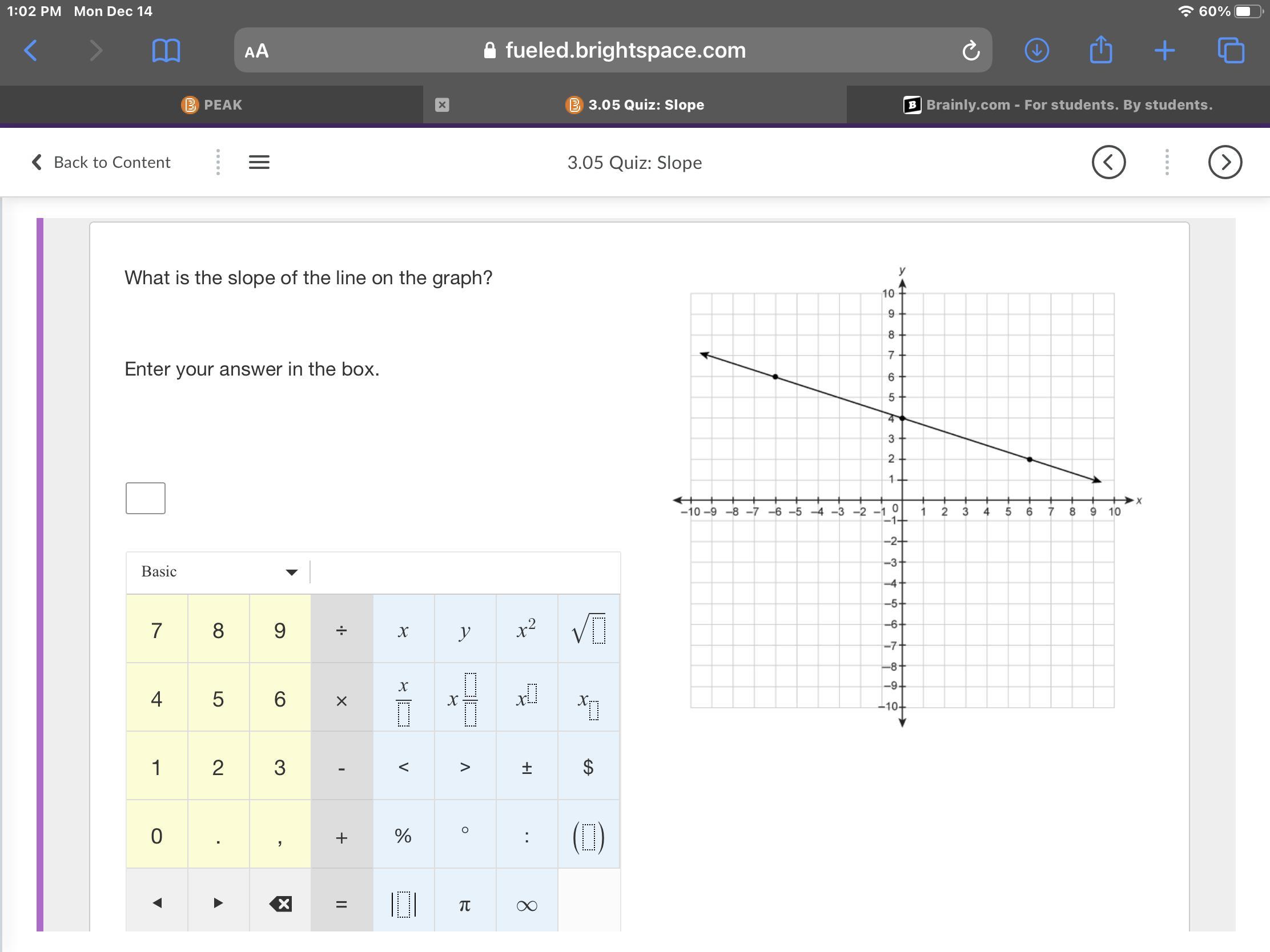Switch to the Brainly.com tab
The height and width of the screenshot is (952, 1270).
tap(1058, 105)
